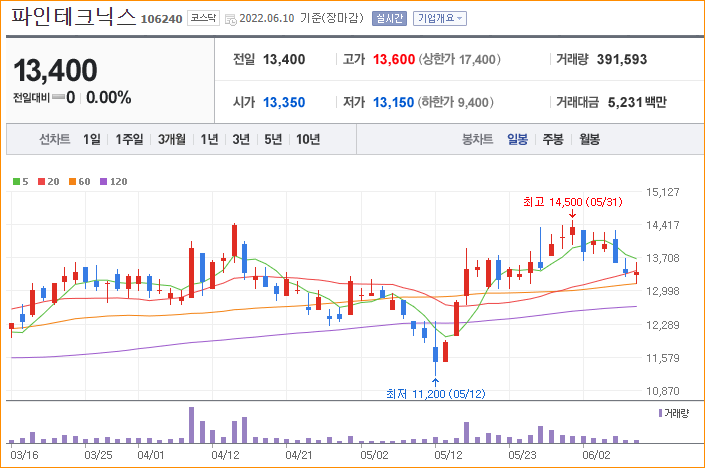Click the 거래대금 value 5,231백만
705x468 pixels.
pos(637,103)
